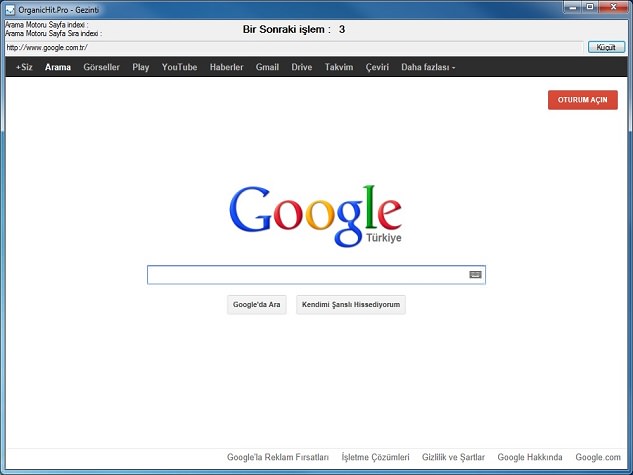Go to Play in the Google bar

[x=140, y=67]
